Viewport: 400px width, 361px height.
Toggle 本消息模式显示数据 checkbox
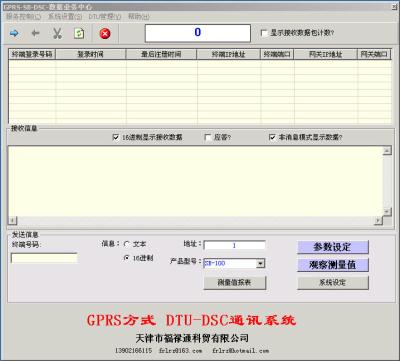pos(272,137)
